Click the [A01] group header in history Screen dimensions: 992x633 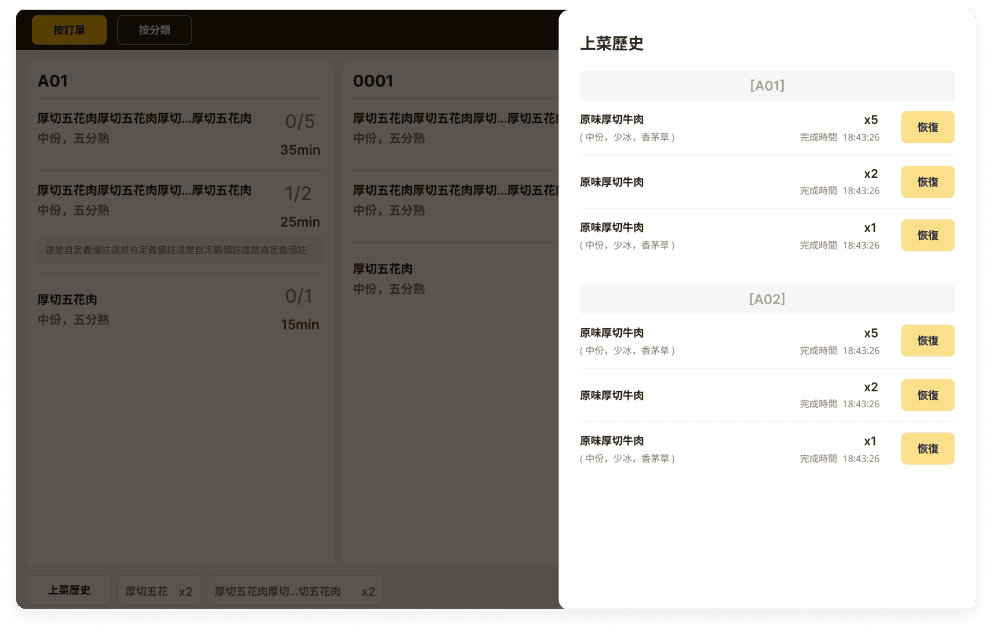[767, 86]
